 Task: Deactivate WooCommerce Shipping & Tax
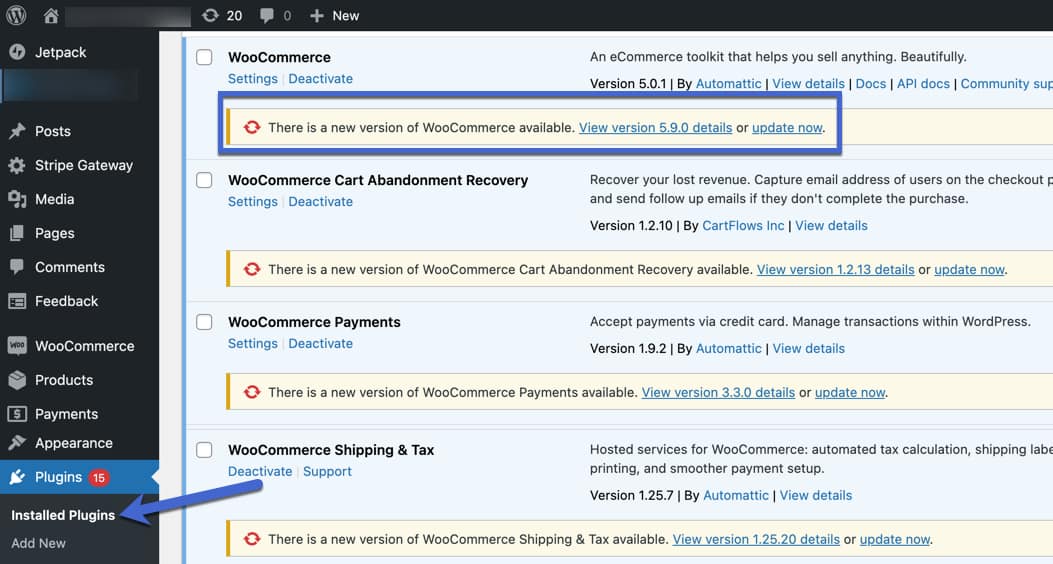260,471
